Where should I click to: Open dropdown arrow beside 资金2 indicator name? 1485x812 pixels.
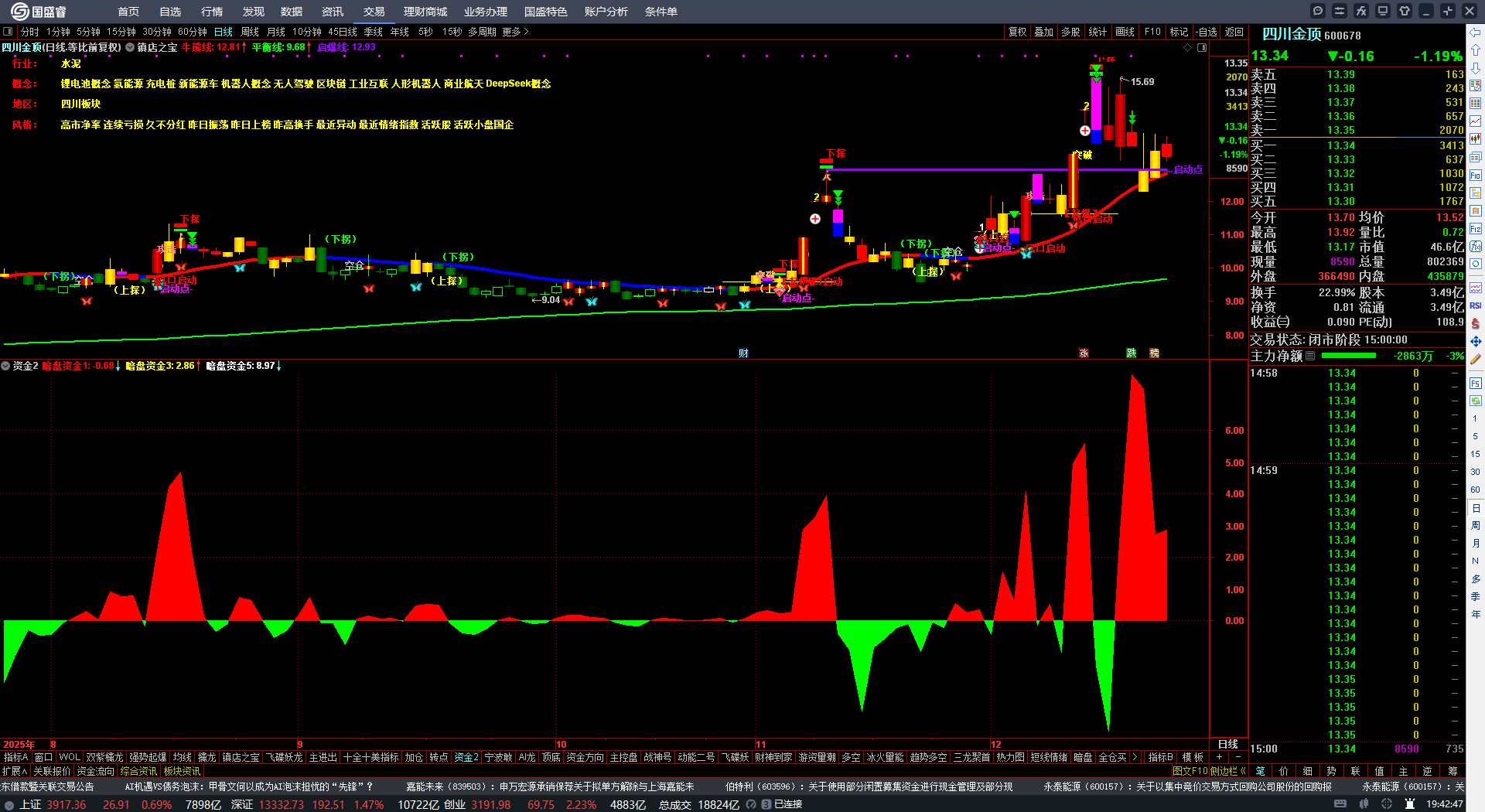pos(5,366)
